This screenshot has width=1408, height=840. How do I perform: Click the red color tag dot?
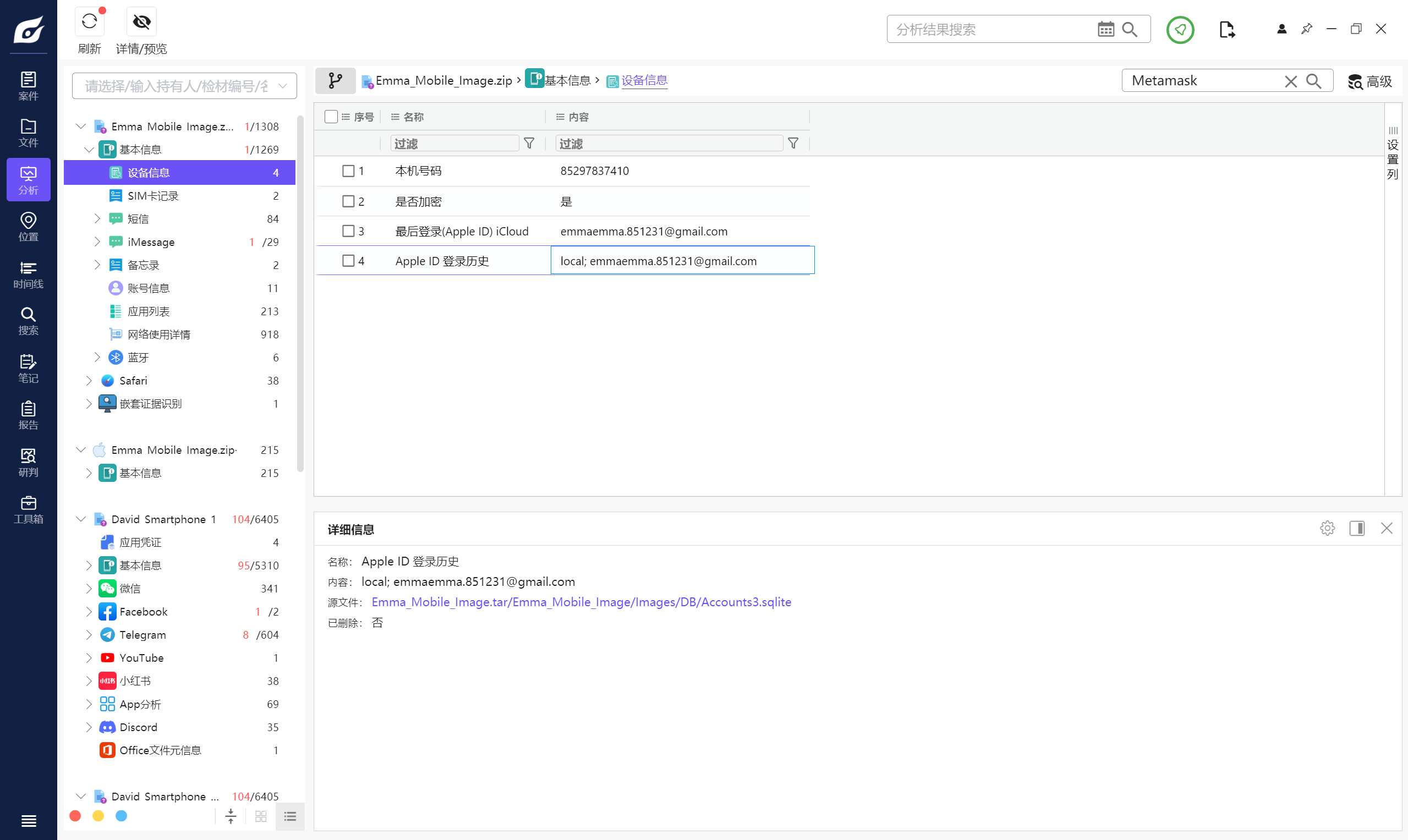[75, 816]
